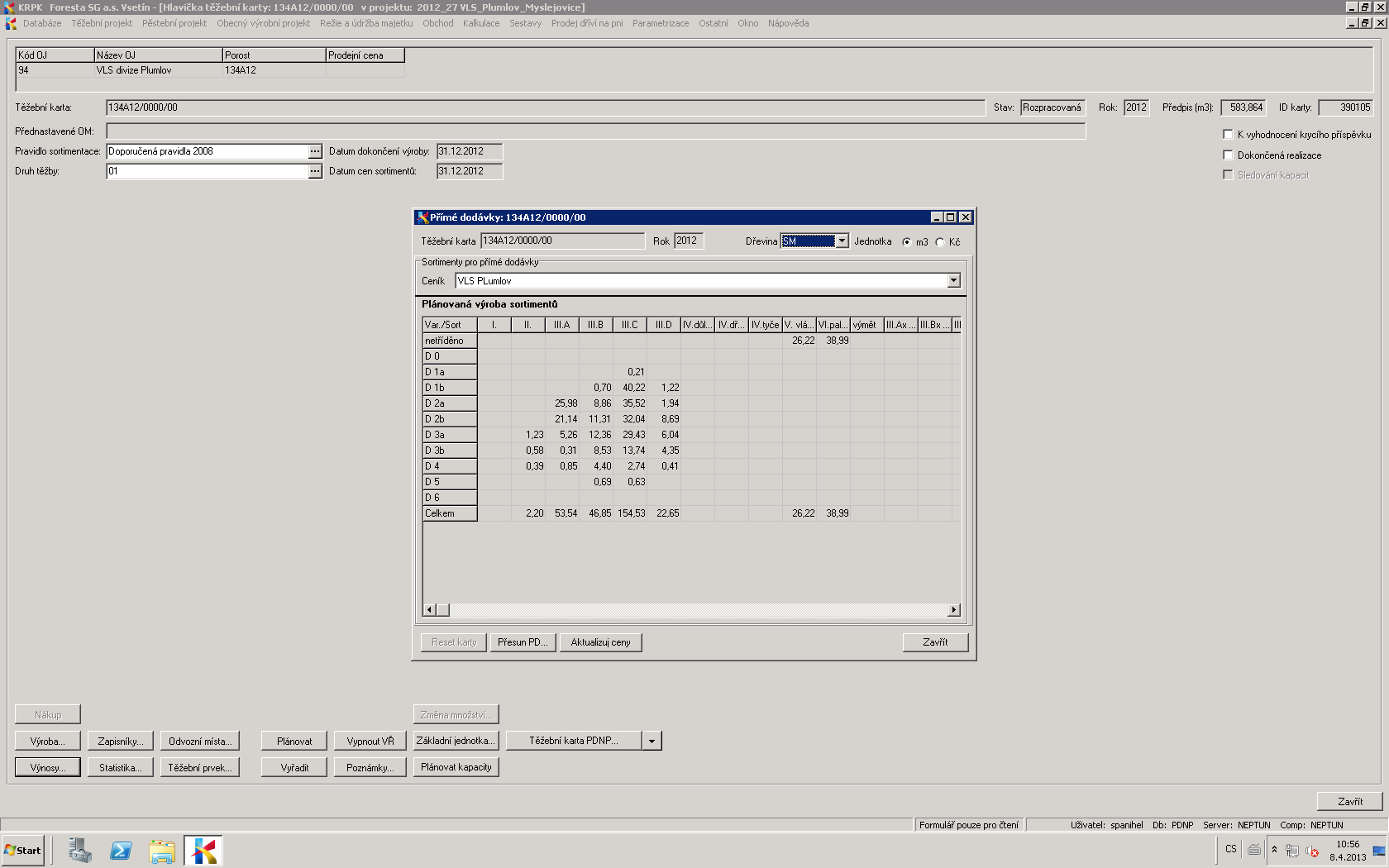Switch to KRPK application in taskbar
The width and height of the screenshot is (1389, 868).
point(203,850)
